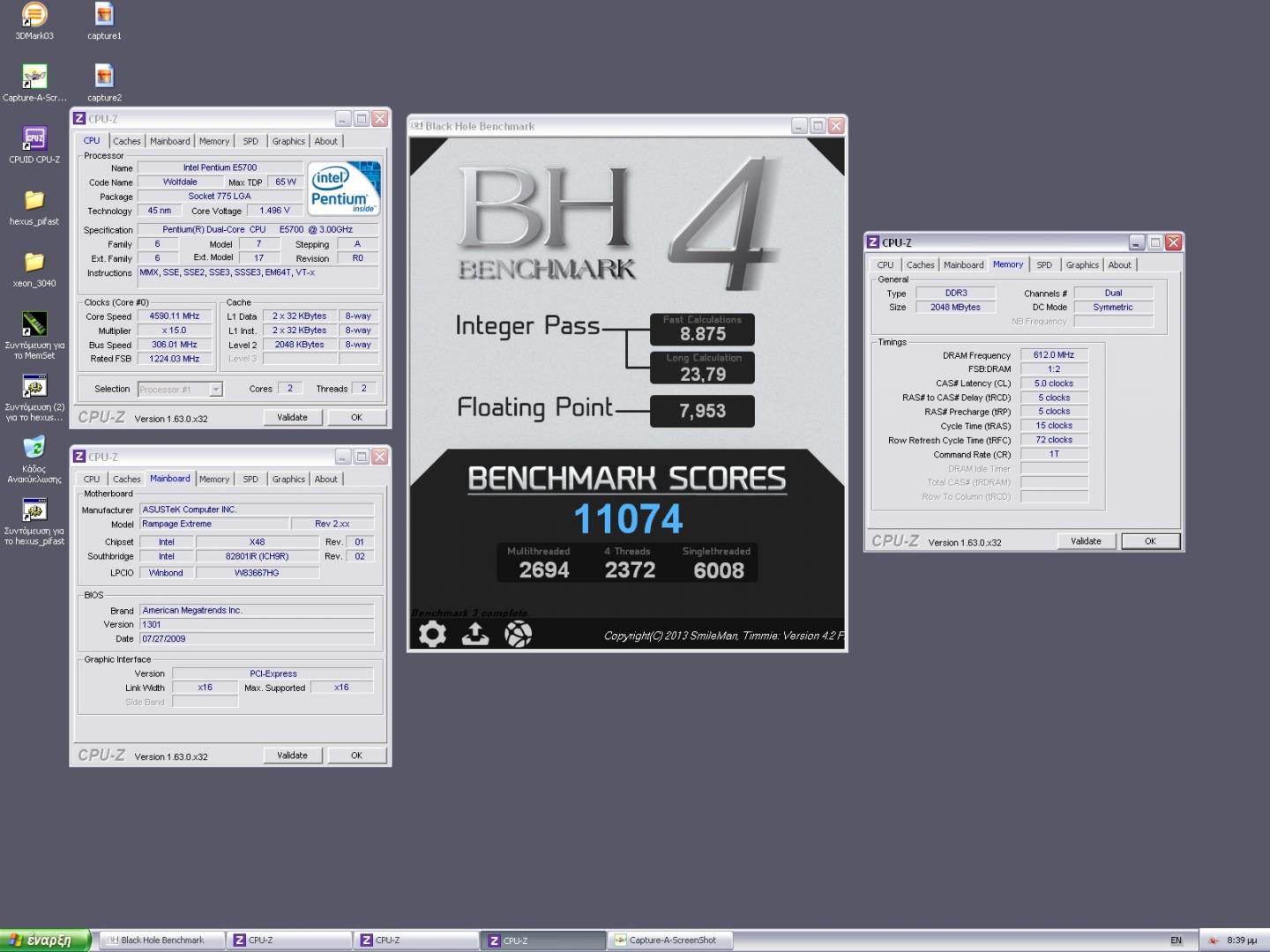Click the 4 Threads score 2372
This screenshot has width=1270, height=952.
[x=630, y=570]
